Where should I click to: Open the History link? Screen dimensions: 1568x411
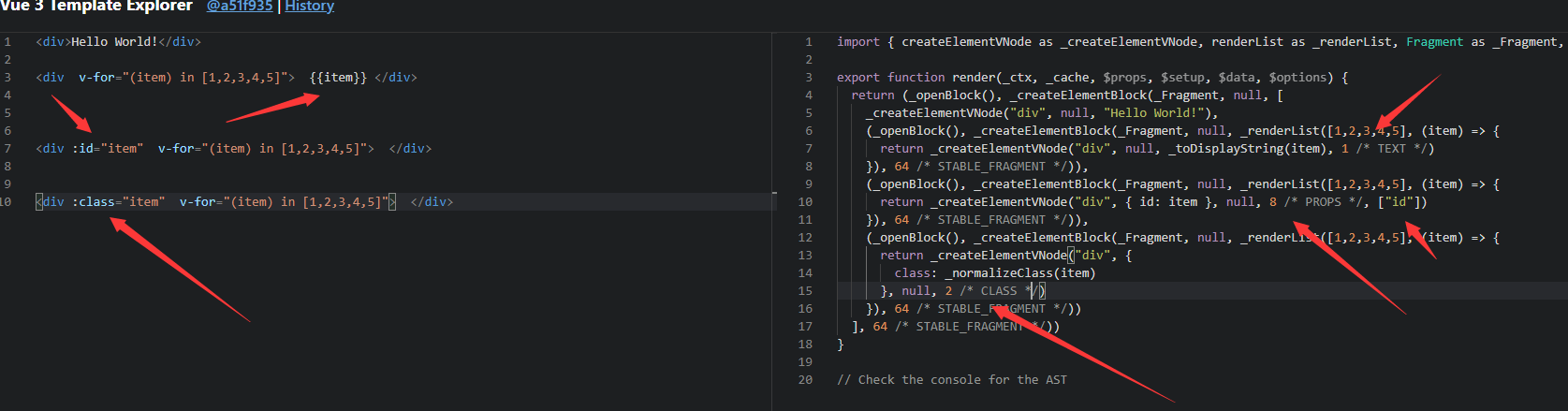click(309, 7)
